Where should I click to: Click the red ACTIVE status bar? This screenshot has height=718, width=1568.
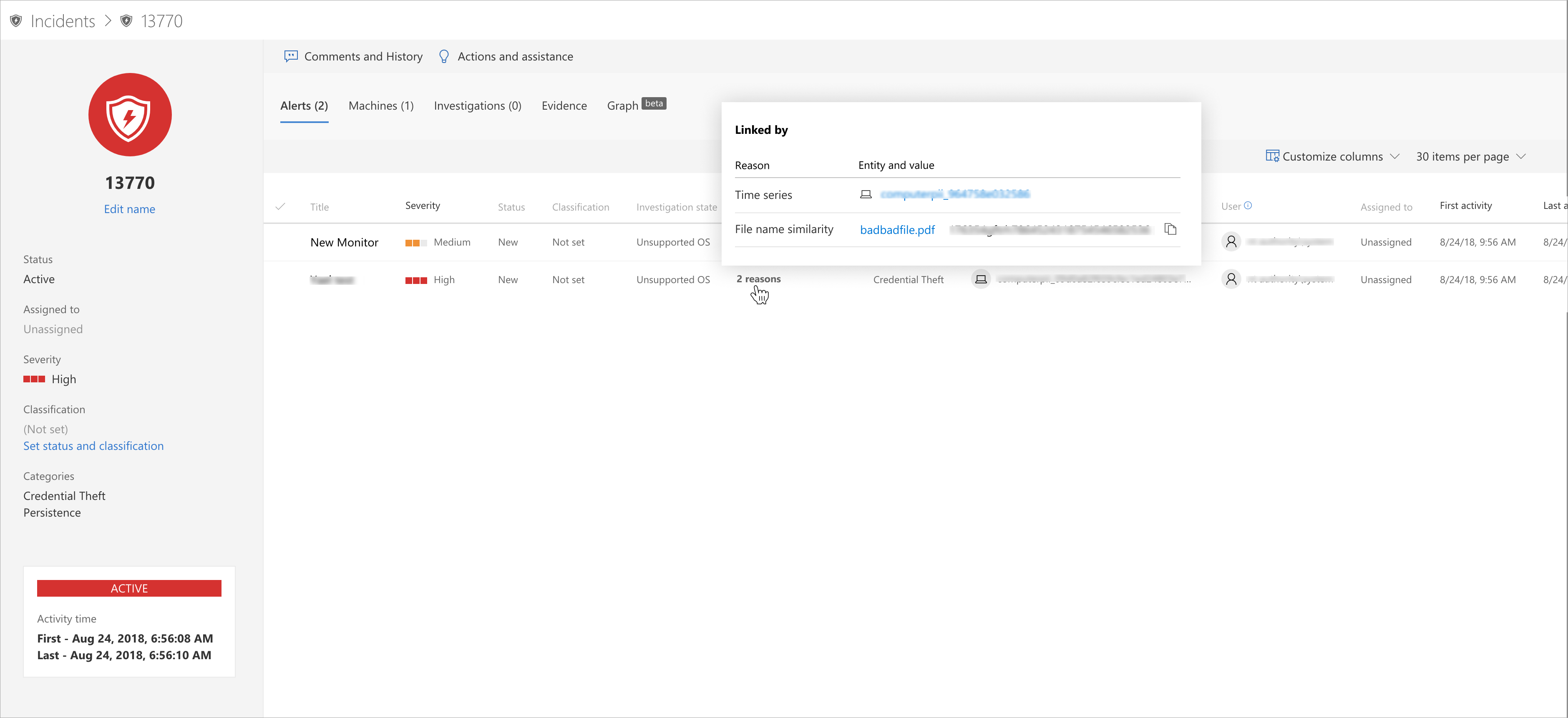[129, 588]
